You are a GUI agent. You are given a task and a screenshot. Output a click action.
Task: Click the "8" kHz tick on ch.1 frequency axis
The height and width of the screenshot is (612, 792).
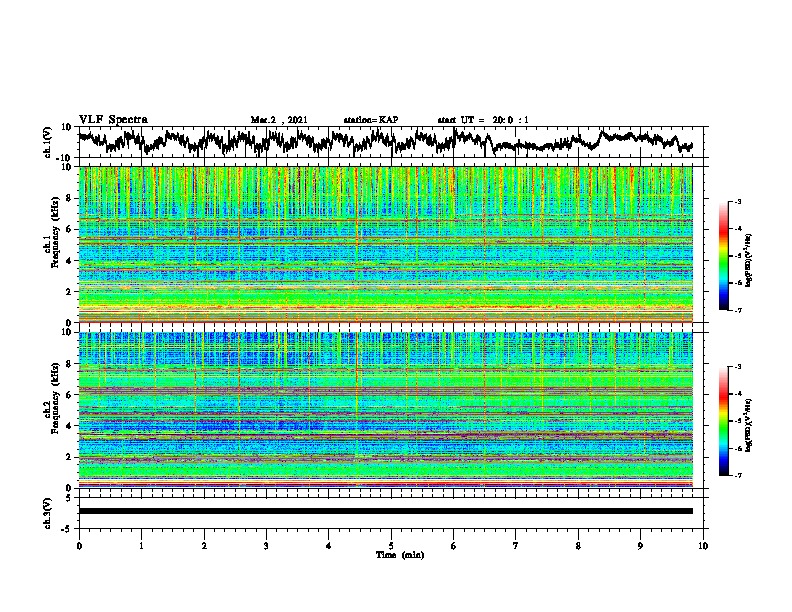click(70, 198)
